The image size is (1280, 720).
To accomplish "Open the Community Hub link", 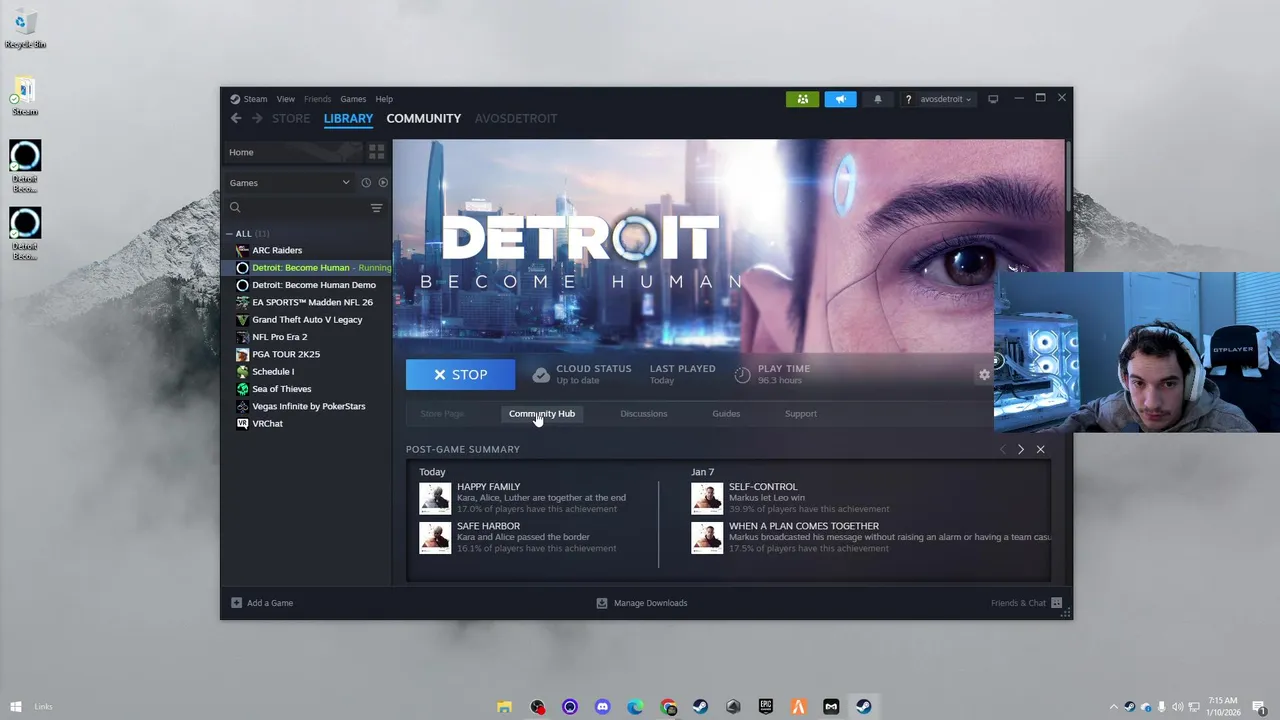I will (x=542, y=413).
